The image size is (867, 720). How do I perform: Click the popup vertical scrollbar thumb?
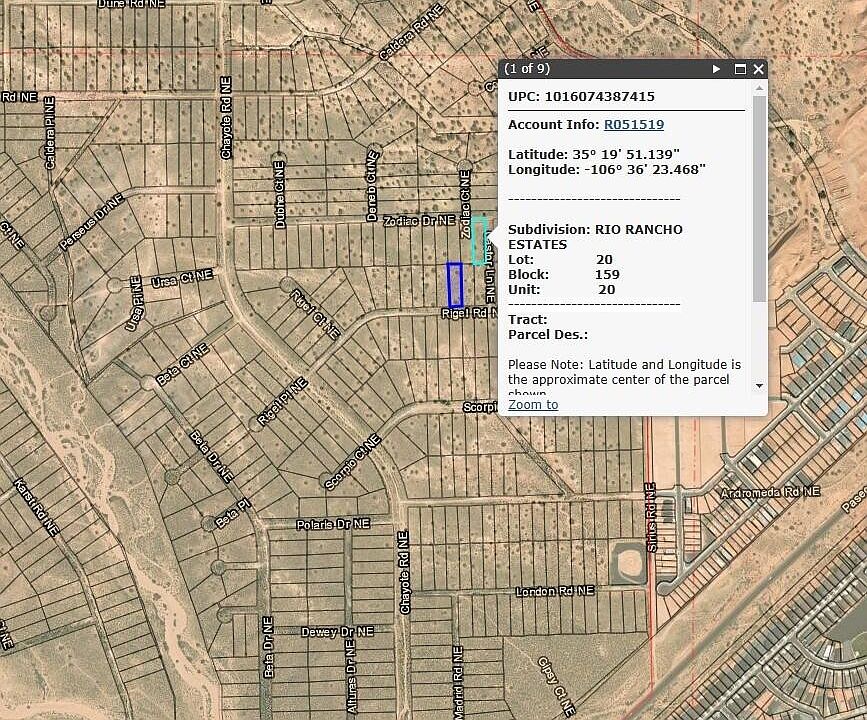tap(760, 200)
